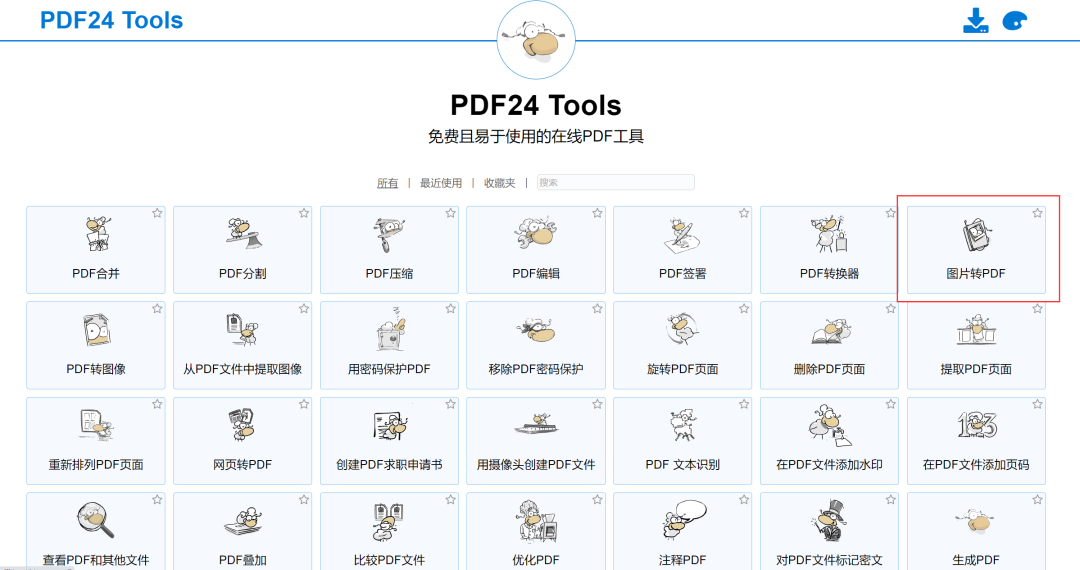The height and width of the screenshot is (570, 1080).
Task: Favorite 提取PDF页面 with its star
Action: pyautogui.click(x=1037, y=309)
